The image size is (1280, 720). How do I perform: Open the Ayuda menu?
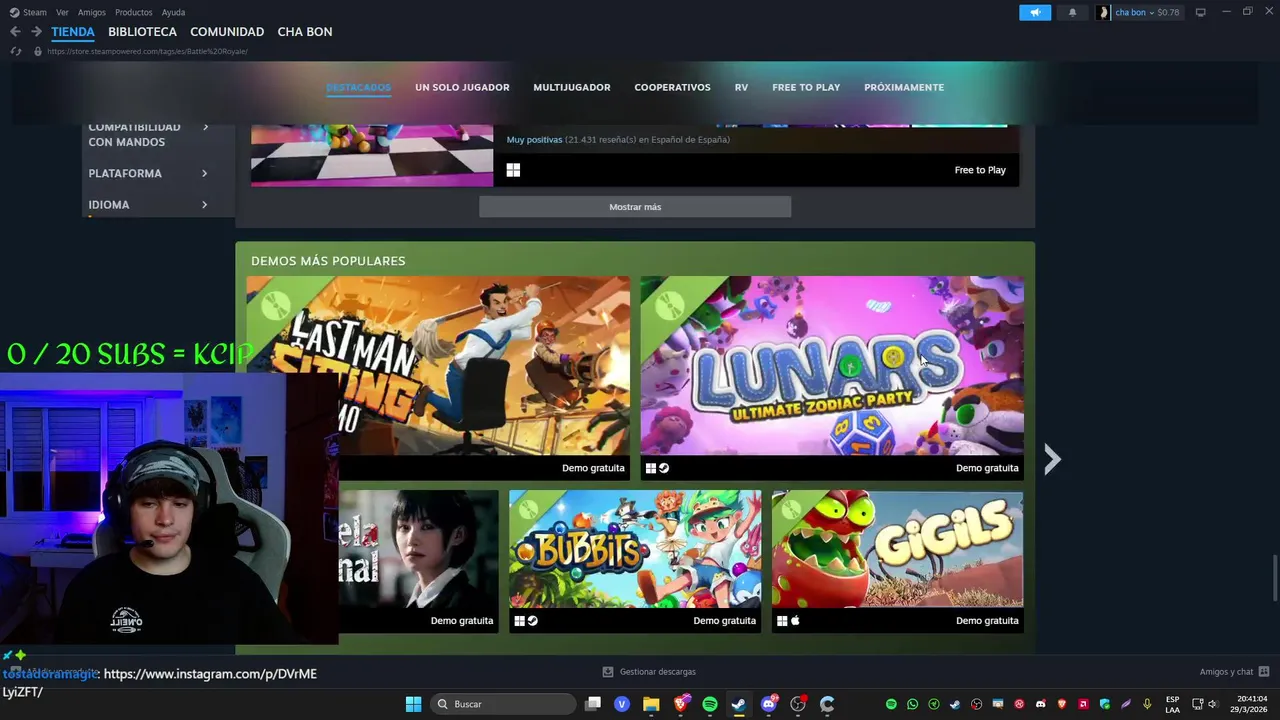173,12
